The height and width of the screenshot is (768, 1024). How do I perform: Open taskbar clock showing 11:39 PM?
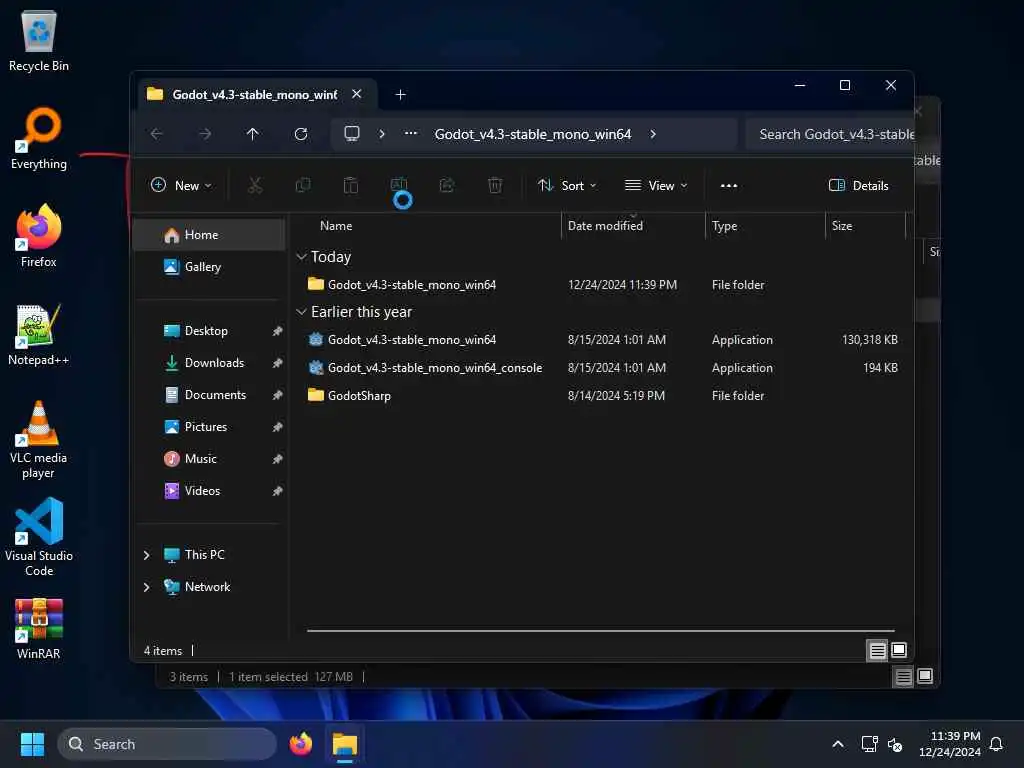[950, 744]
